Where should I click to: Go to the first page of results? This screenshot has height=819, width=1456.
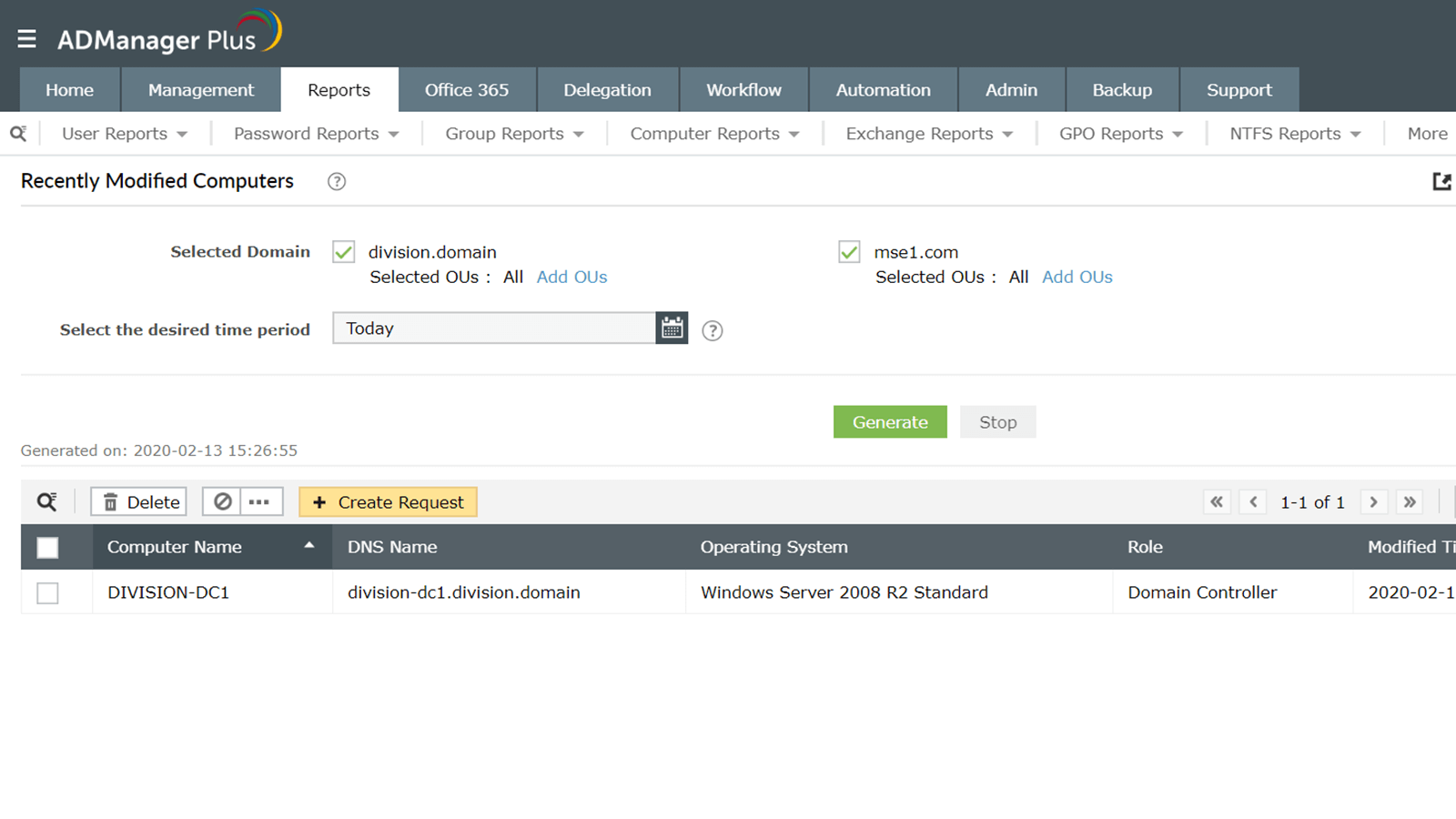(x=1217, y=501)
